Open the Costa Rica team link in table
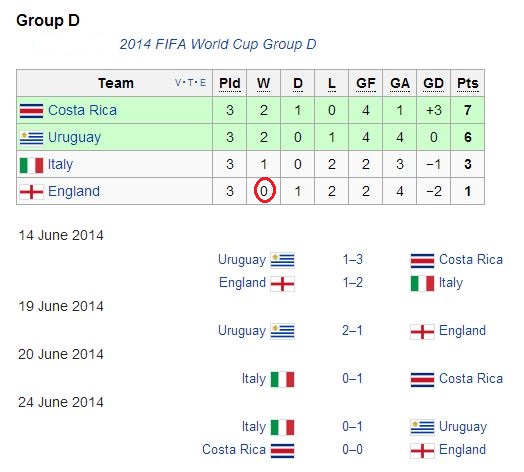524x472 pixels. coord(82,110)
